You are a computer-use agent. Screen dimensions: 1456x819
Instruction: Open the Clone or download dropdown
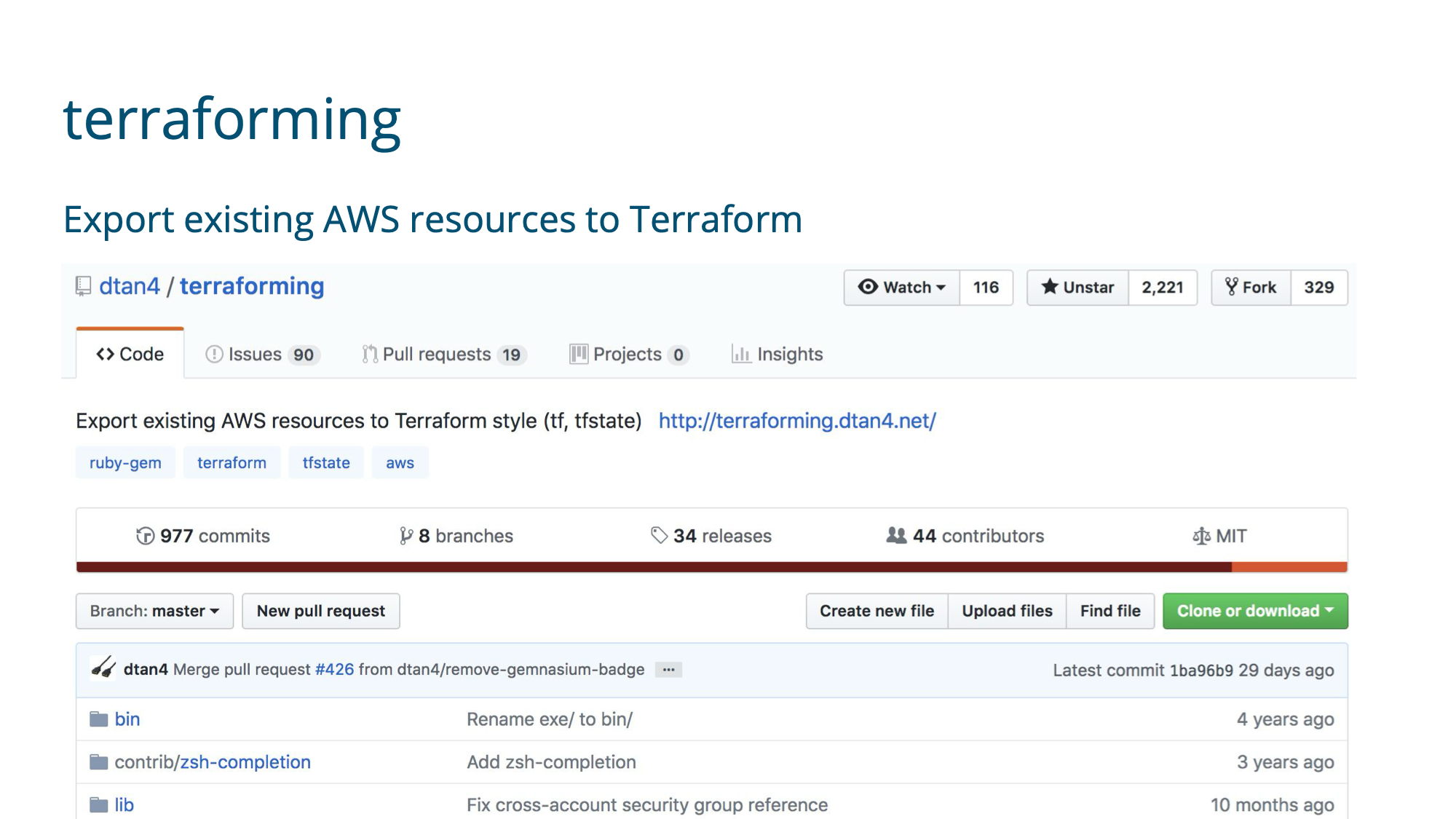1255,611
